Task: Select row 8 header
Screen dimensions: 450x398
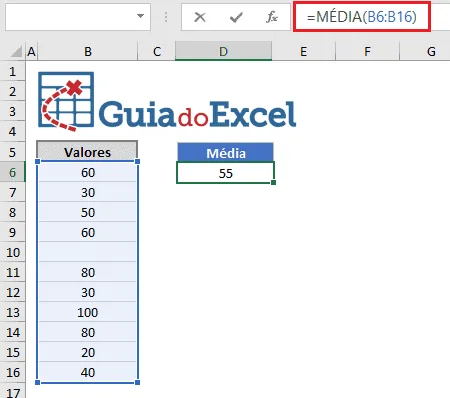Action: click(x=13, y=212)
